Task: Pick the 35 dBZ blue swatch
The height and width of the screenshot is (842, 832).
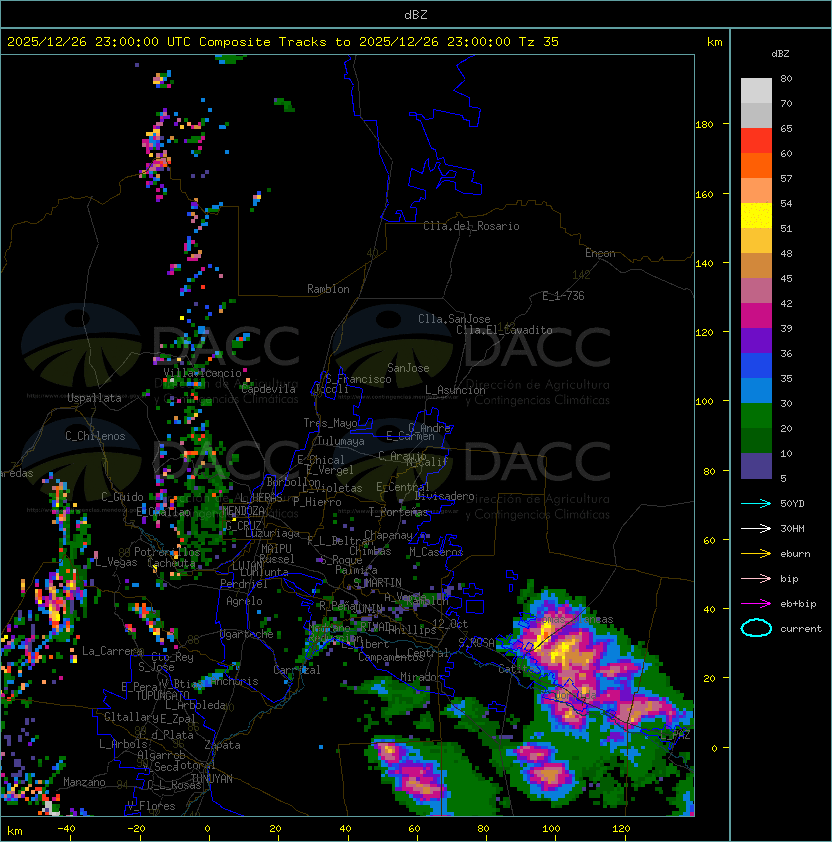Action: (x=756, y=365)
